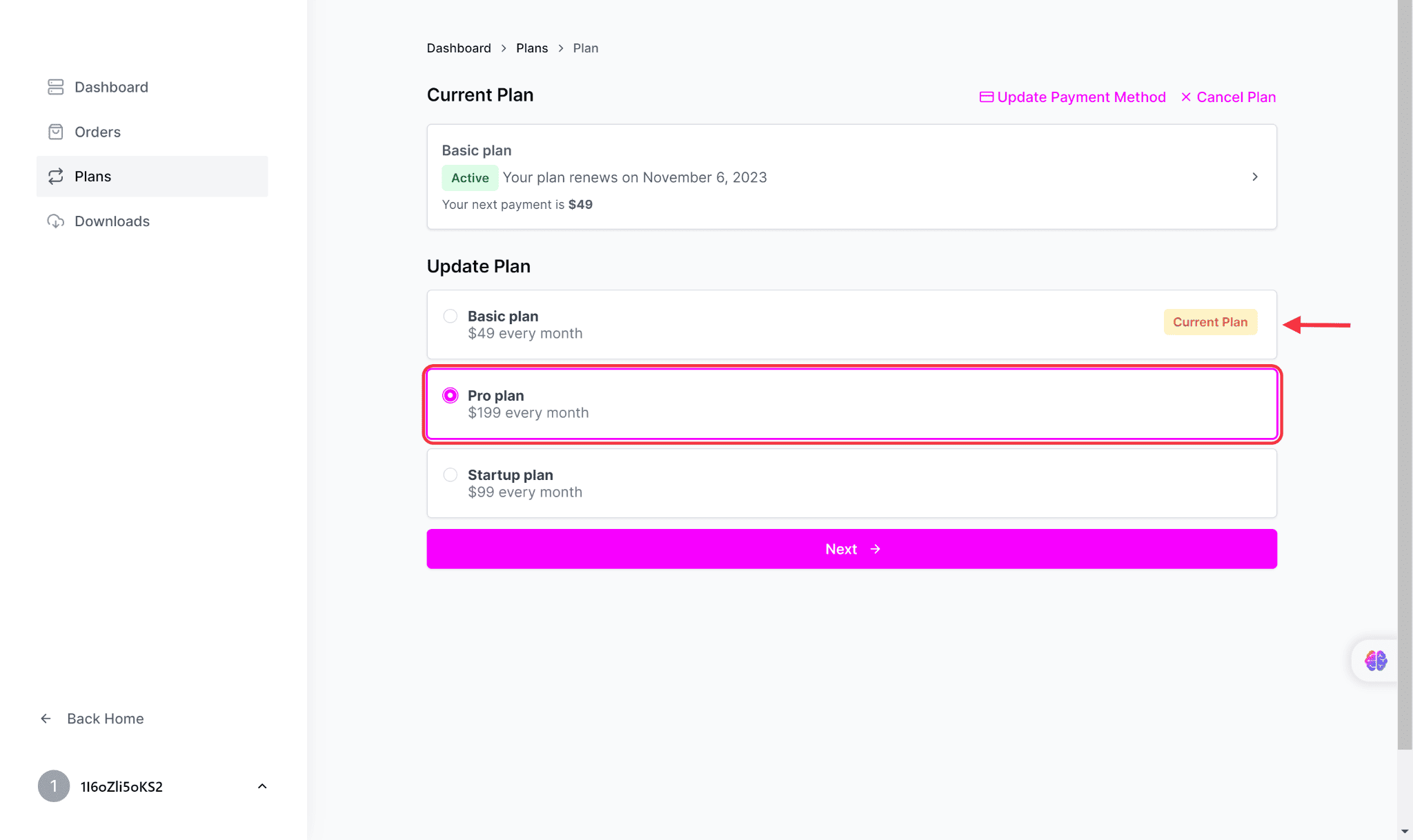Image resolution: width=1413 pixels, height=840 pixels.
Task: Click the scrollbar down arrow
Action: click(x=1405, y=832)
